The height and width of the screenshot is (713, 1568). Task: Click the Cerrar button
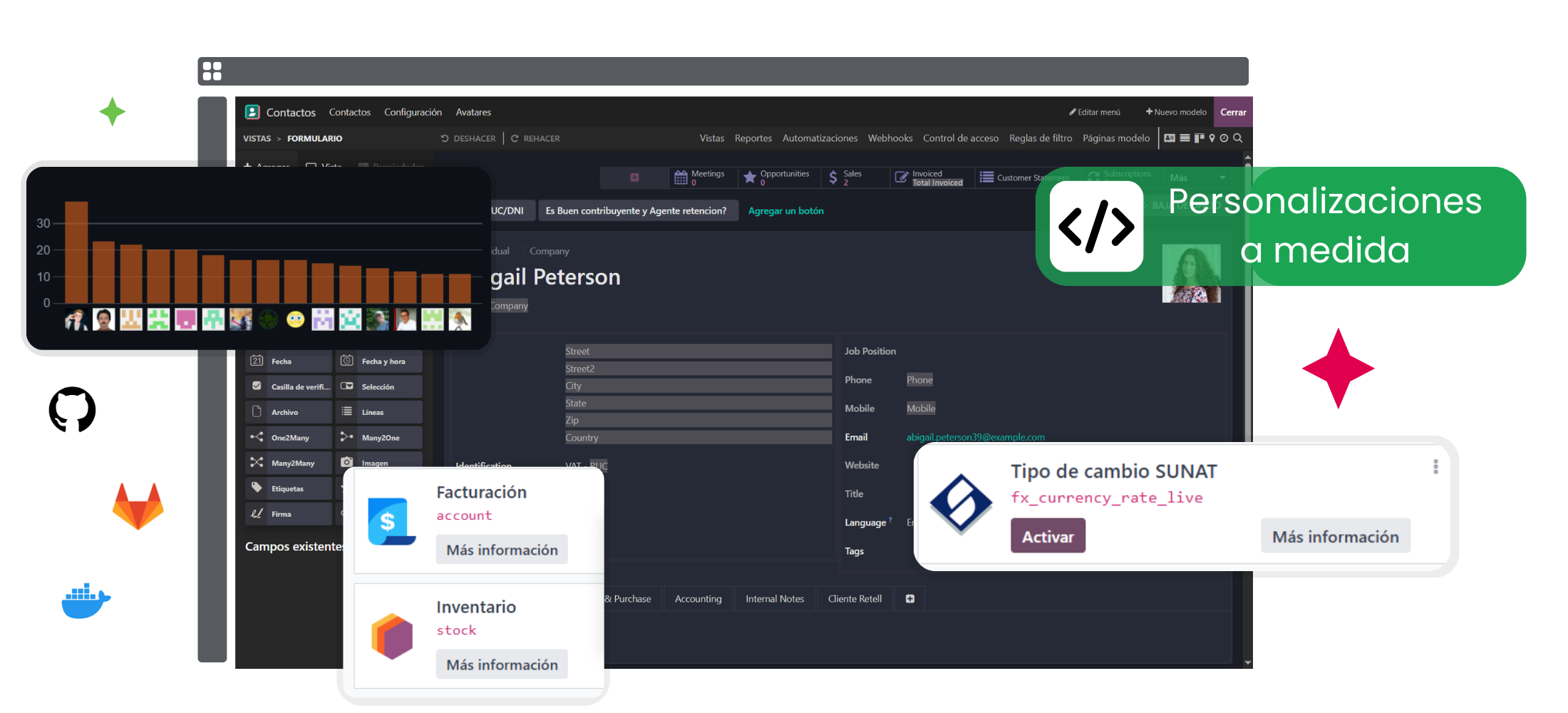click(1233, 112)
